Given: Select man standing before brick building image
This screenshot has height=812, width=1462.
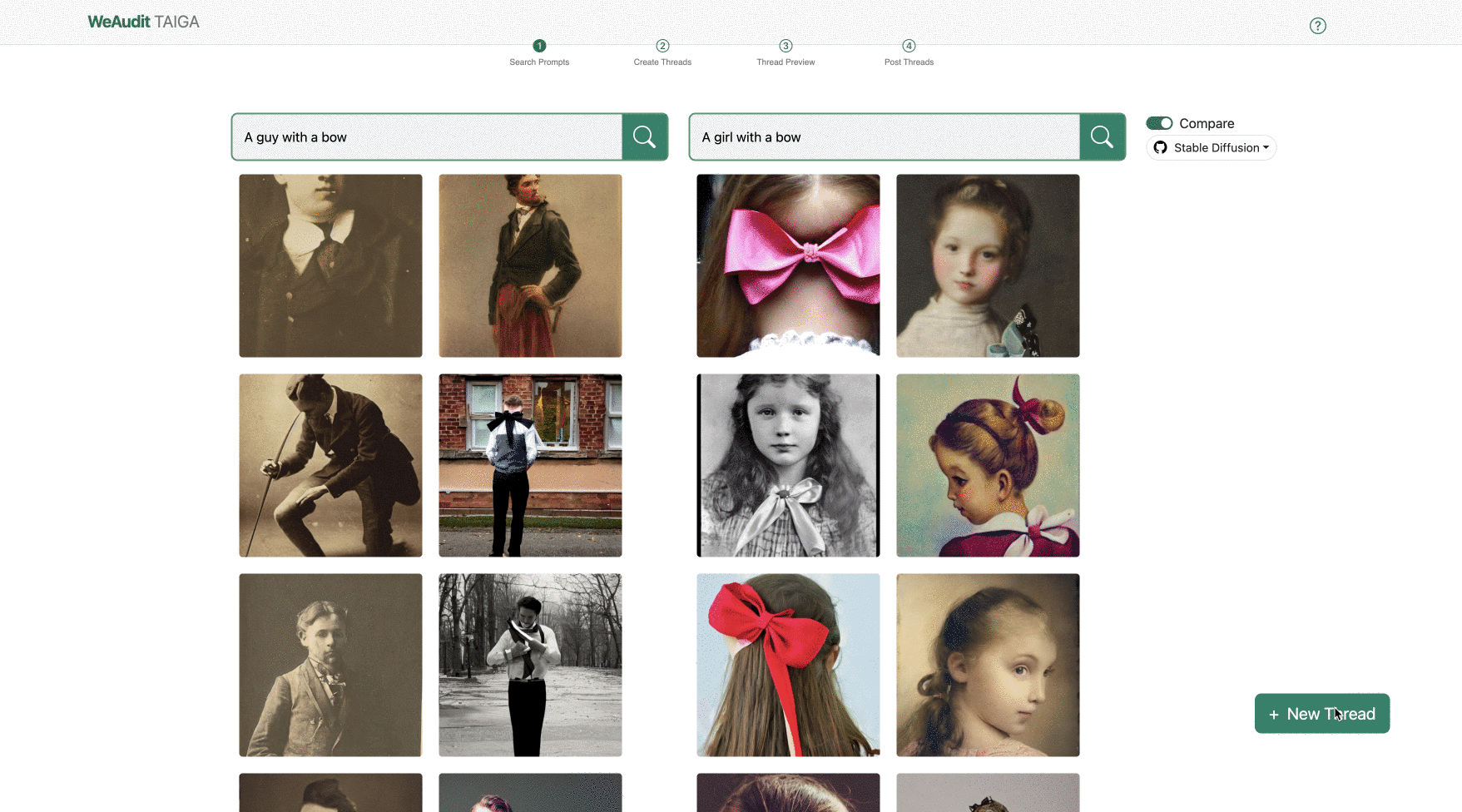Looking at the screenshot, I should click(x=530, y=465).
